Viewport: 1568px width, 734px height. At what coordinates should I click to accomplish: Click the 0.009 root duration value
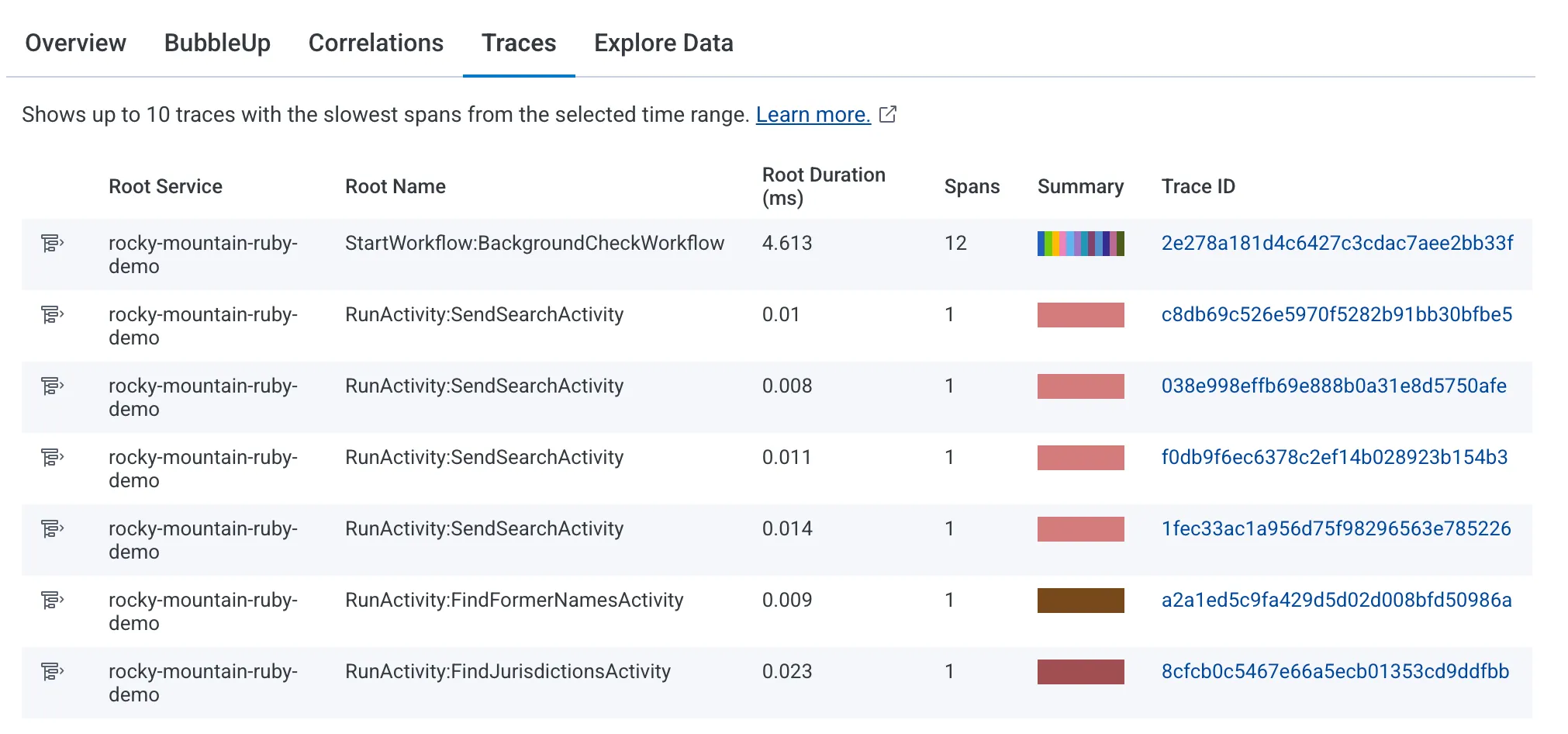(787, 600)
